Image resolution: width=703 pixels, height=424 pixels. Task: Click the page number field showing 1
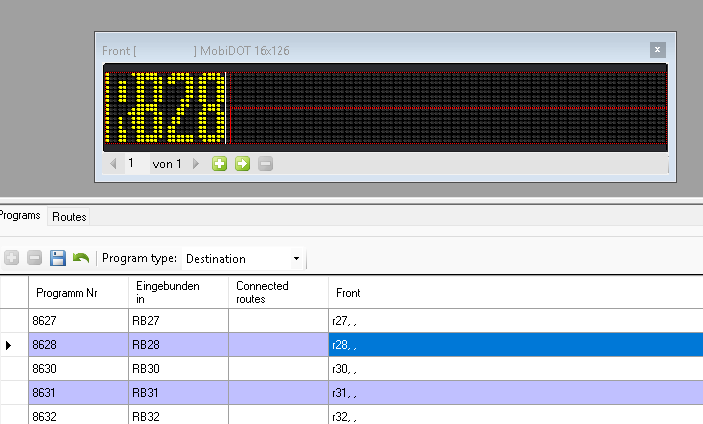click(x=137, y=164)
